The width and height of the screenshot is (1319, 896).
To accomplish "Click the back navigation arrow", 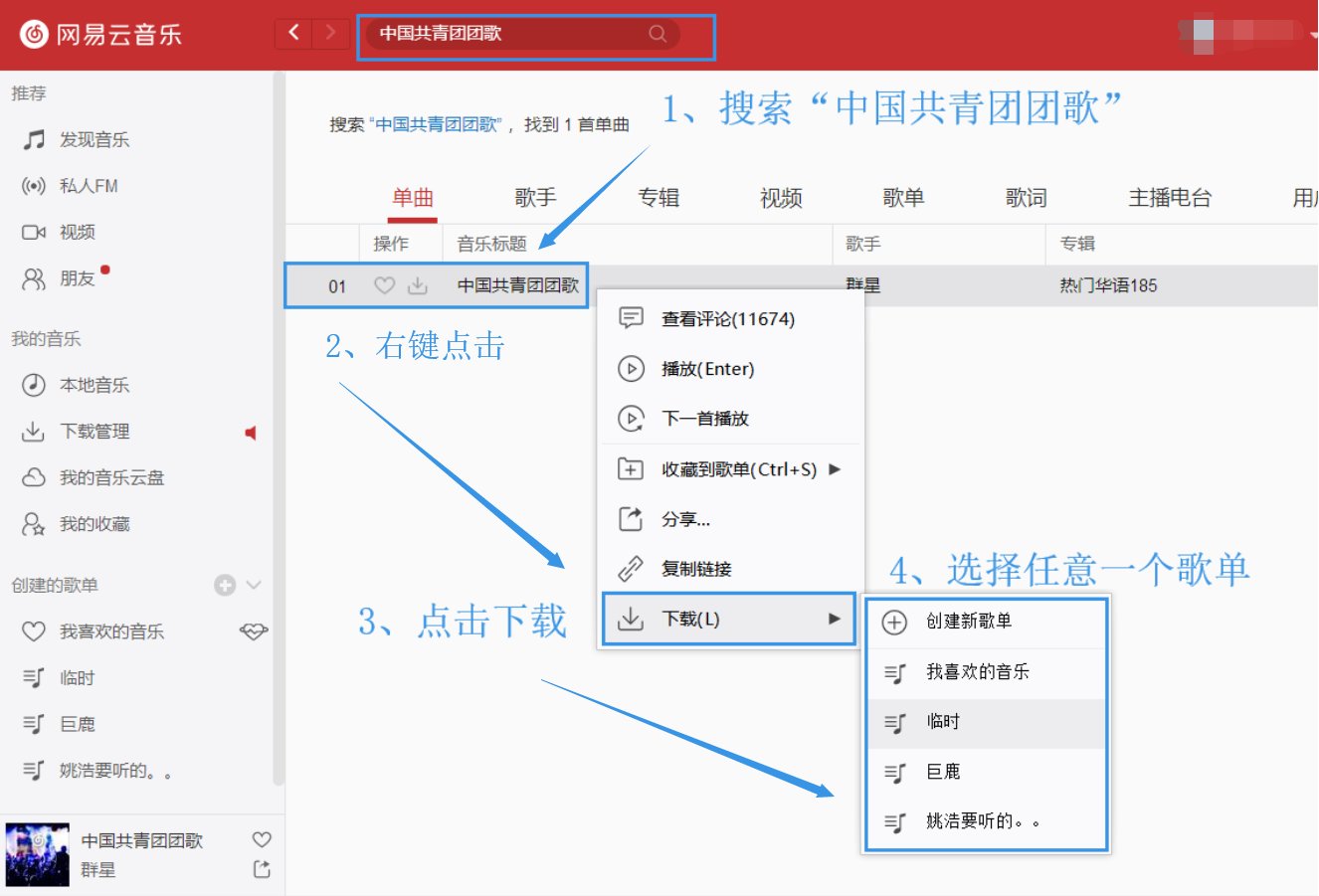I will click(x=292, y=32).
